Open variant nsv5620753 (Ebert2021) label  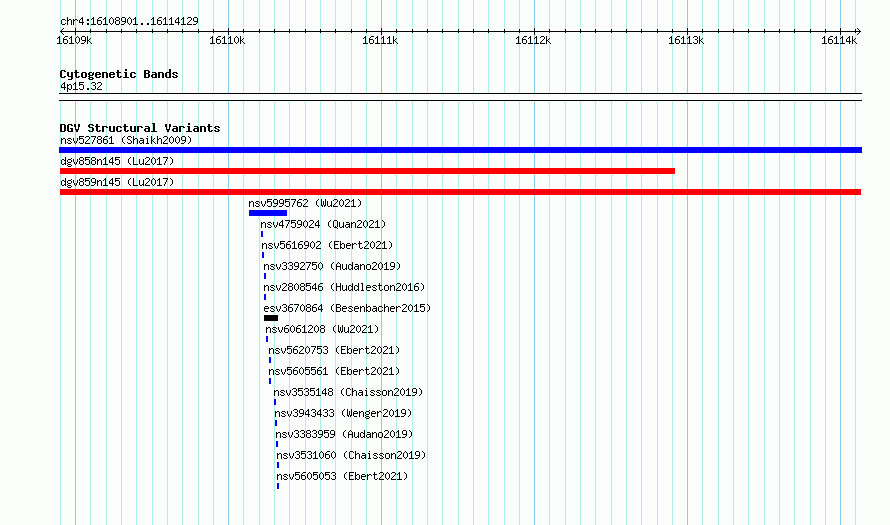[x=334, y=350]
